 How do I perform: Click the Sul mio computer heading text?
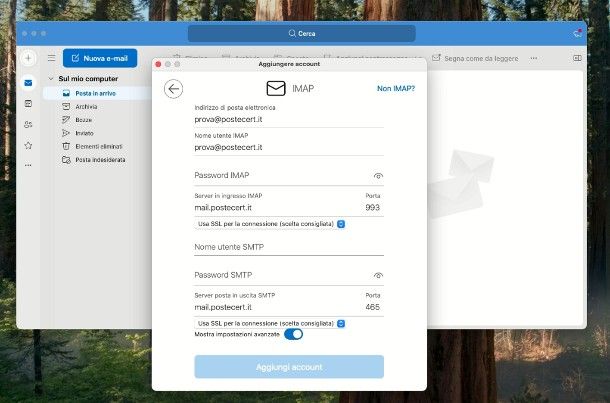[88, 79]
